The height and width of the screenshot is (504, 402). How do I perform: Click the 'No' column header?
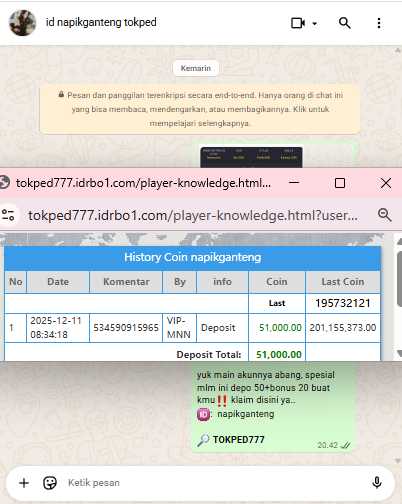(16, 282)
